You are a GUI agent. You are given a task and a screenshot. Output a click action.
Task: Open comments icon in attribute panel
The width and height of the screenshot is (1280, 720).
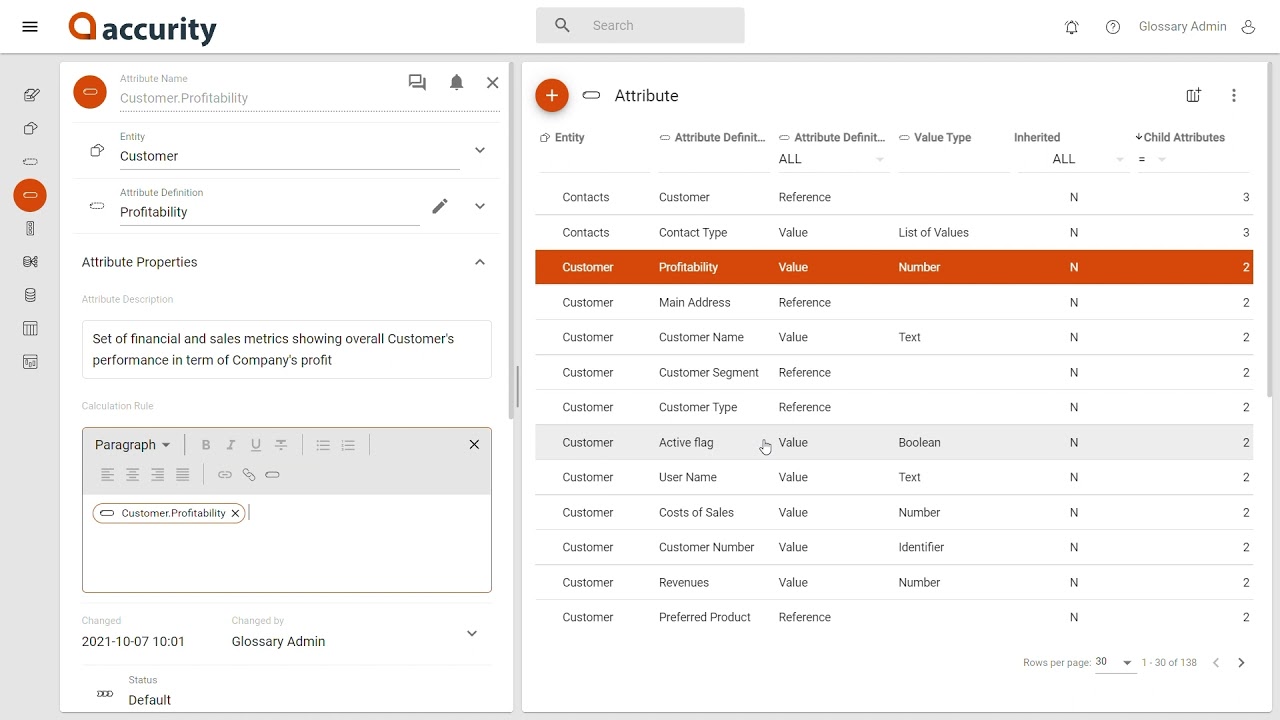(417, 83)
